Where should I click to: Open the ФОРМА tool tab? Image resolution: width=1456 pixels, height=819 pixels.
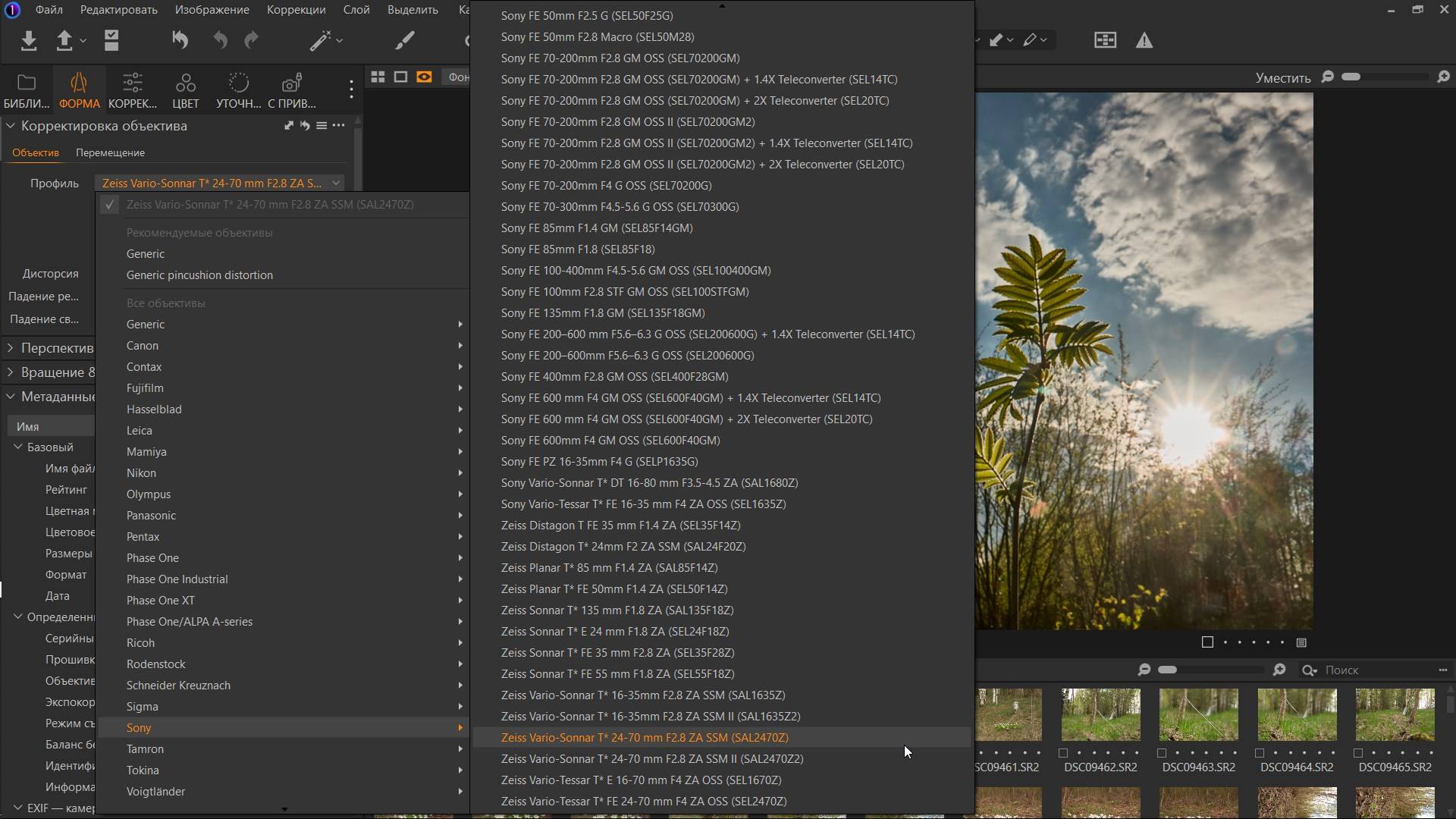point(79,90)
